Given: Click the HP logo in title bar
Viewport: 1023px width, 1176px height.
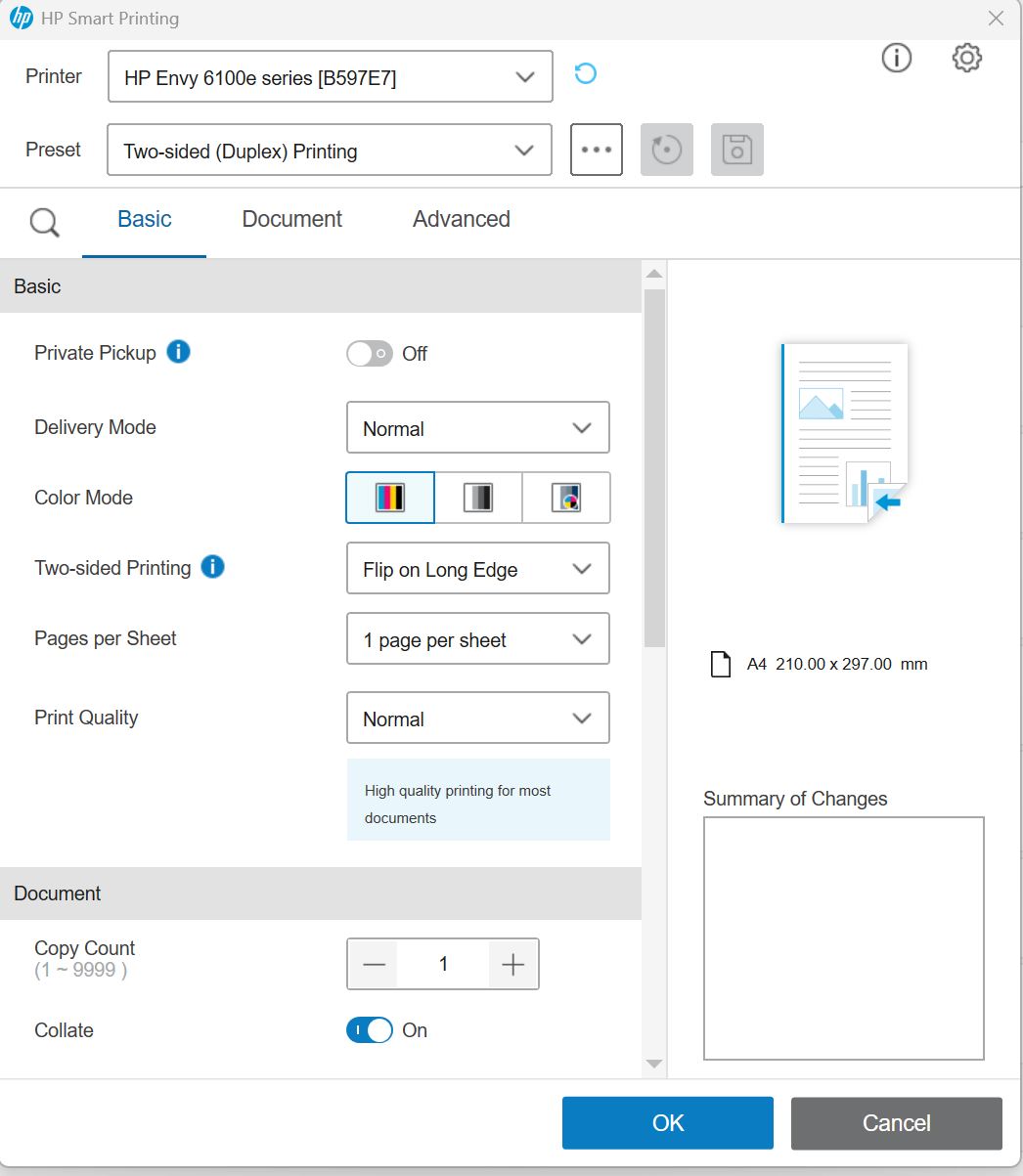Looking at the screenshot, I should pyautogui.click(x=21, y=19).
